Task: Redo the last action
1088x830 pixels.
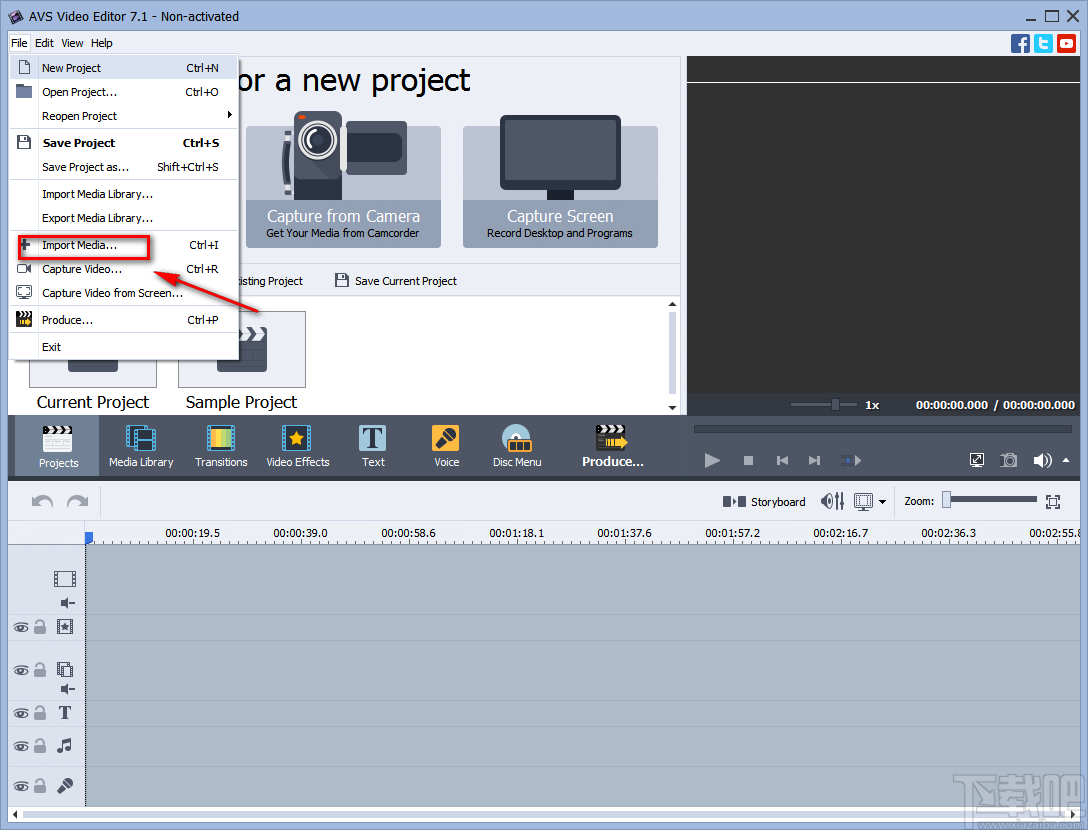Action: point(77,501)
